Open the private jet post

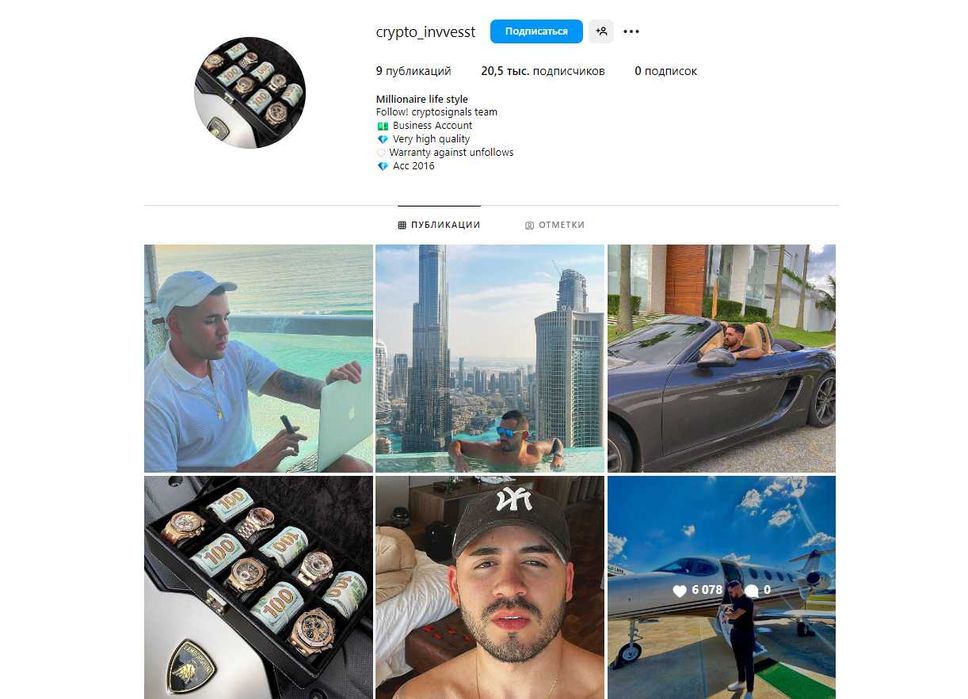click(722, 587)
